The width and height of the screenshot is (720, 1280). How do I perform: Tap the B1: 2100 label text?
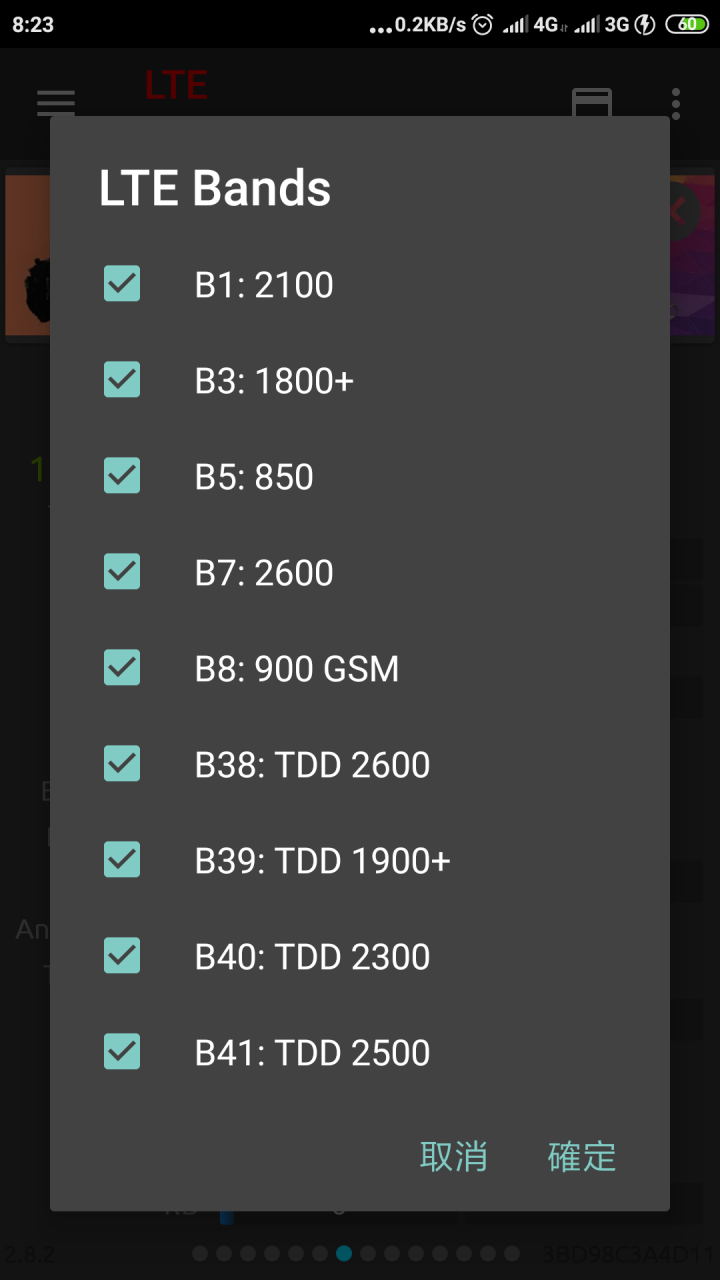[x=264, y=285]
